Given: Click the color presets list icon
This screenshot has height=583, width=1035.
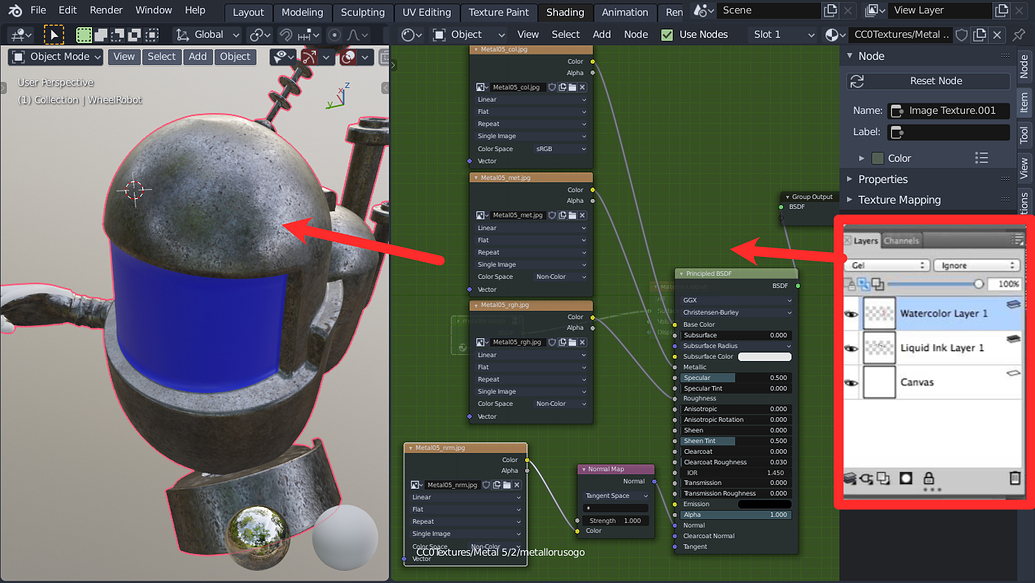Looking at the screenshot, I should point(982,158).
